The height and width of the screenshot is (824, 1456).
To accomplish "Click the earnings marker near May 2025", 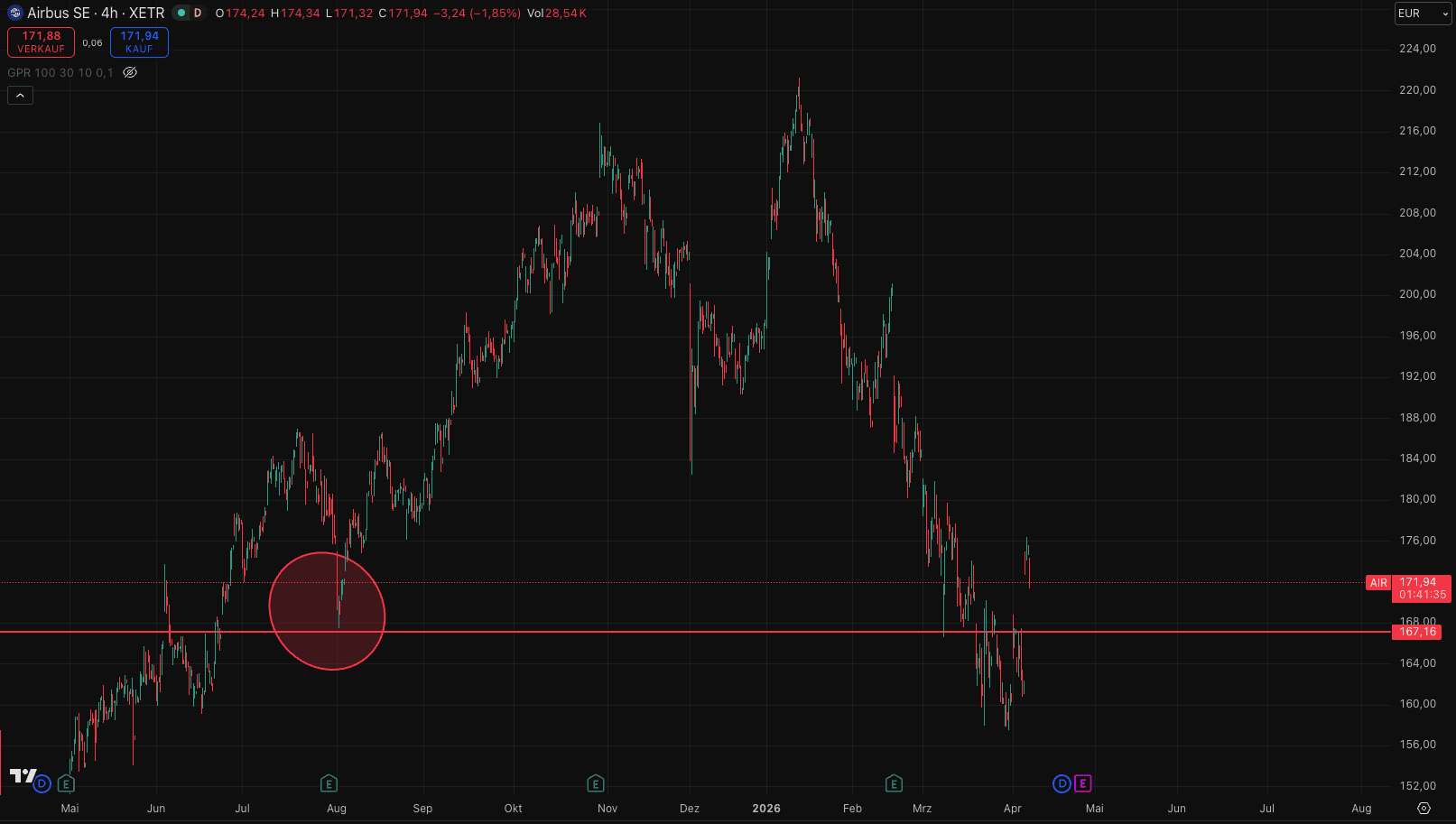I will [66, 783].
